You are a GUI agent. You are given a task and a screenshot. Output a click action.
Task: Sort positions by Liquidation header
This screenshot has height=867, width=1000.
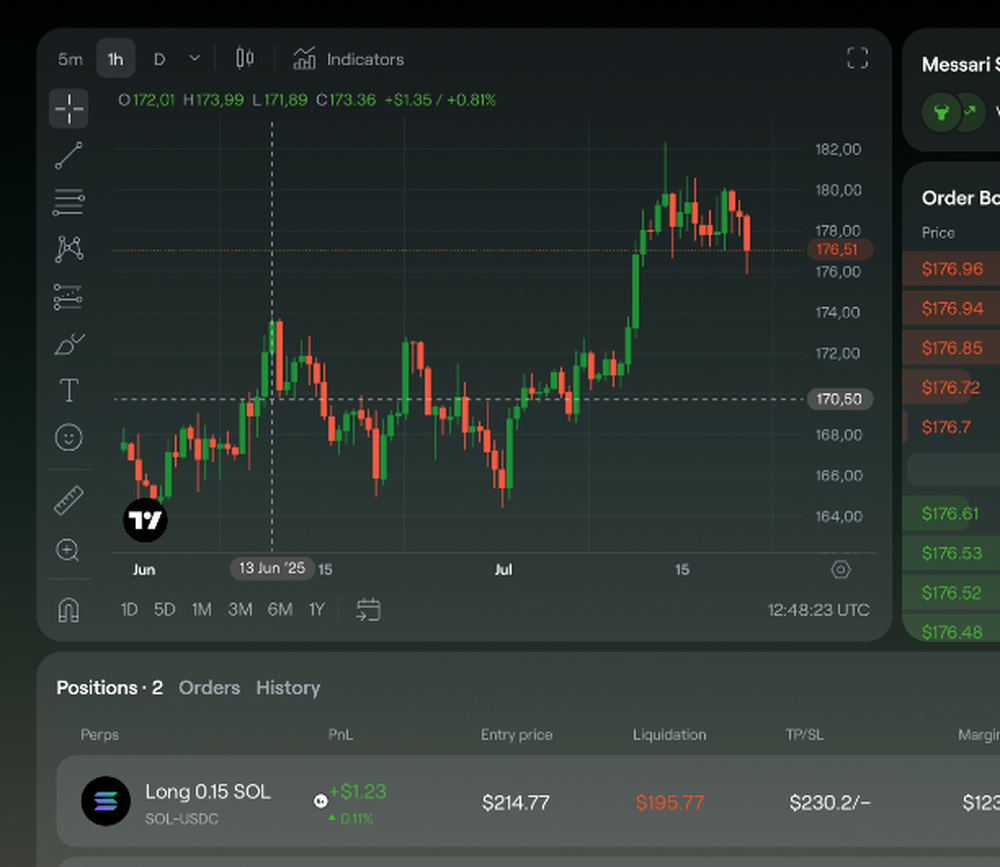click(x=670, y=734)
